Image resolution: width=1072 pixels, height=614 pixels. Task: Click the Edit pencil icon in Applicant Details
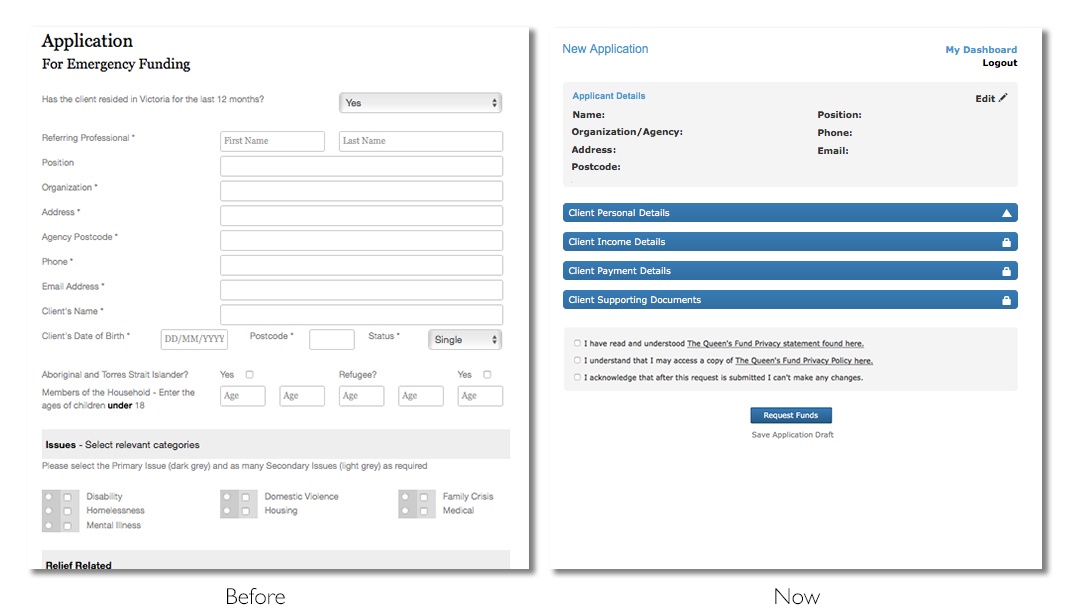point(1003,98)
